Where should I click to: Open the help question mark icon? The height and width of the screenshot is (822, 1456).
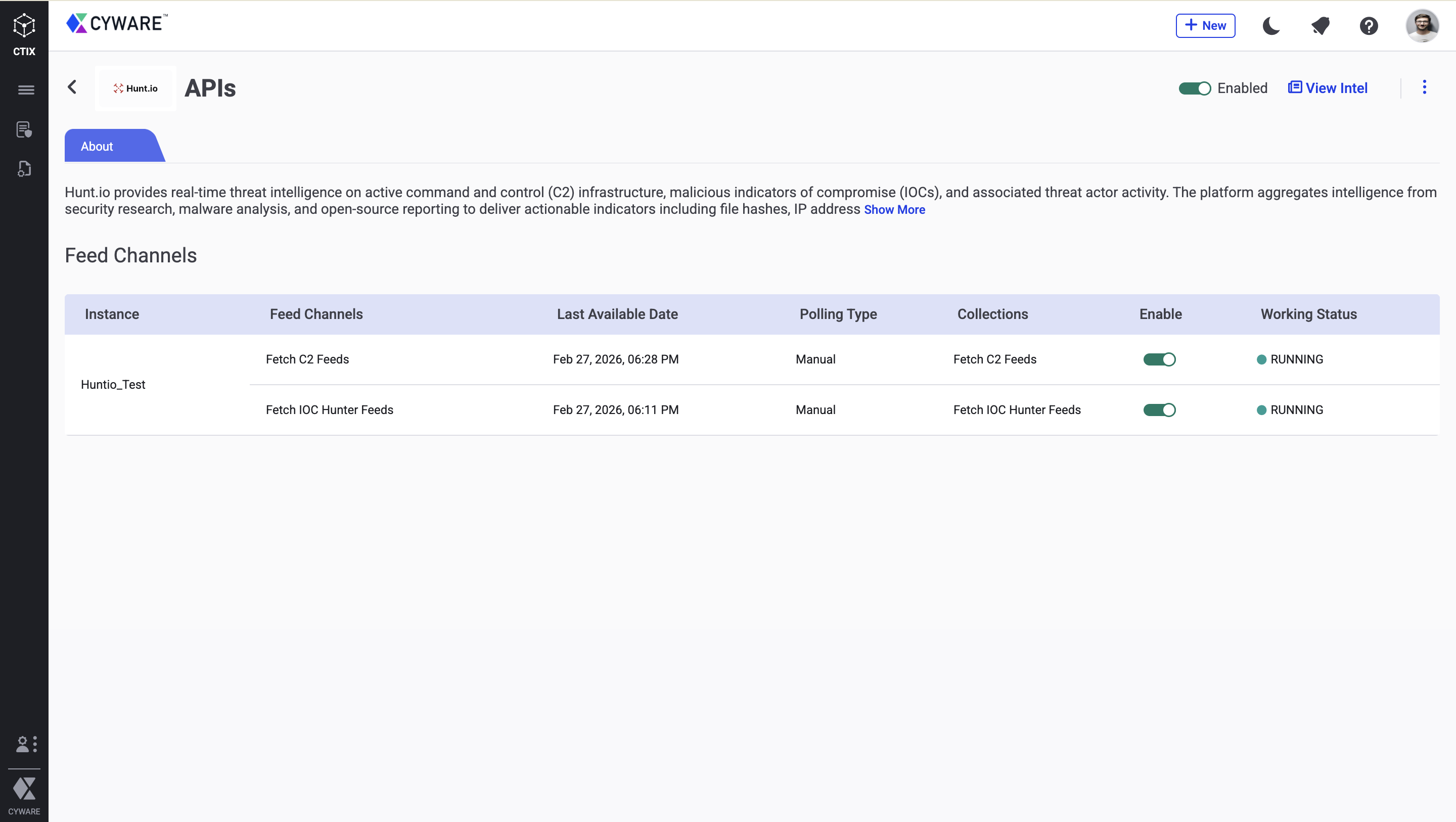(x=1369, y=26)
